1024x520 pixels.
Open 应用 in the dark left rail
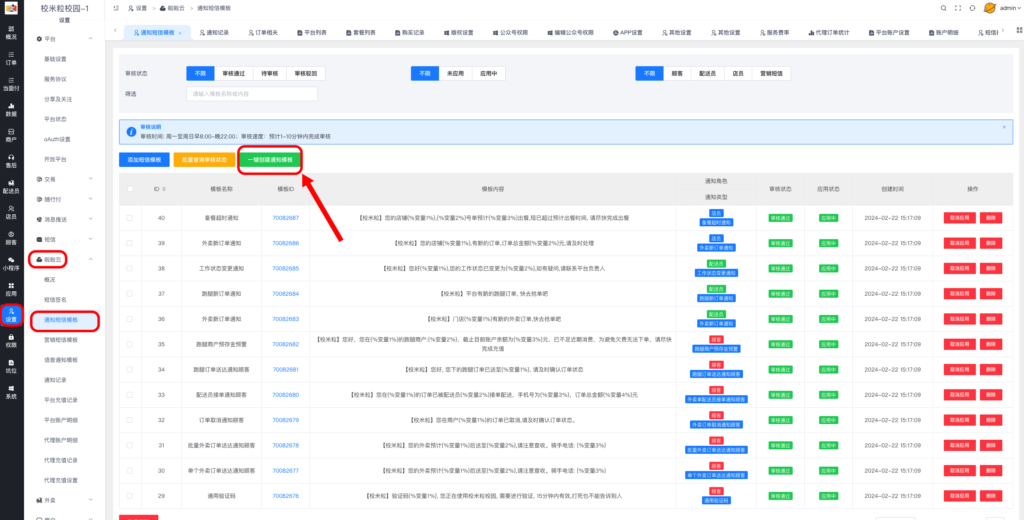(x=11, y=289)
